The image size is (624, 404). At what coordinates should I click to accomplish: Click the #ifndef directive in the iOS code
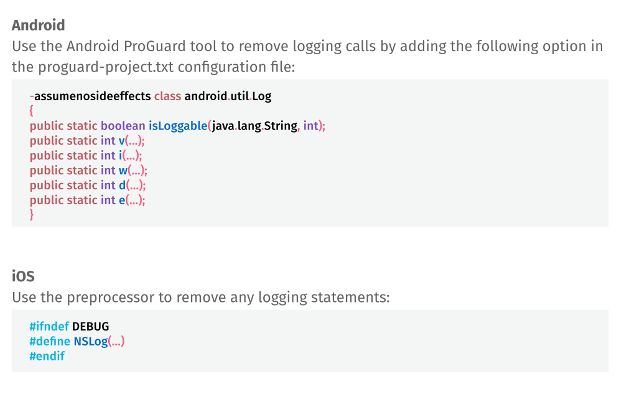pyautogui.click(x=48, y=327)
